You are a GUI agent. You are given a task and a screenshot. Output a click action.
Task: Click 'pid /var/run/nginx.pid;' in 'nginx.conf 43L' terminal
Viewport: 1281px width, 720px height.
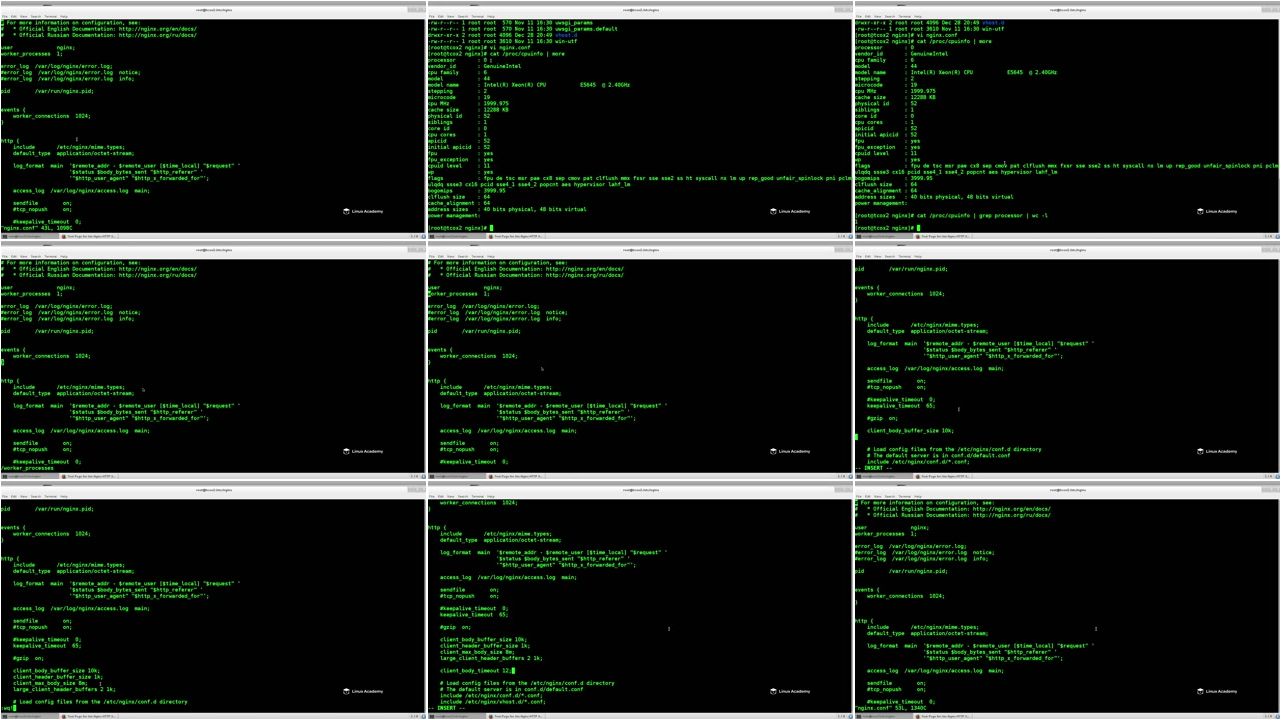(x=47, y=91)
